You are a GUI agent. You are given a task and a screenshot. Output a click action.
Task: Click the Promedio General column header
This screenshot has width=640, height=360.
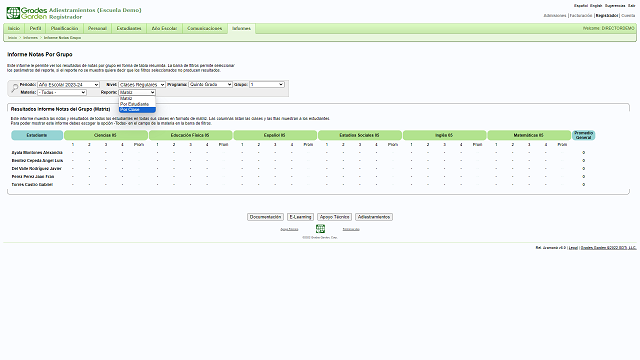(584, 135)
